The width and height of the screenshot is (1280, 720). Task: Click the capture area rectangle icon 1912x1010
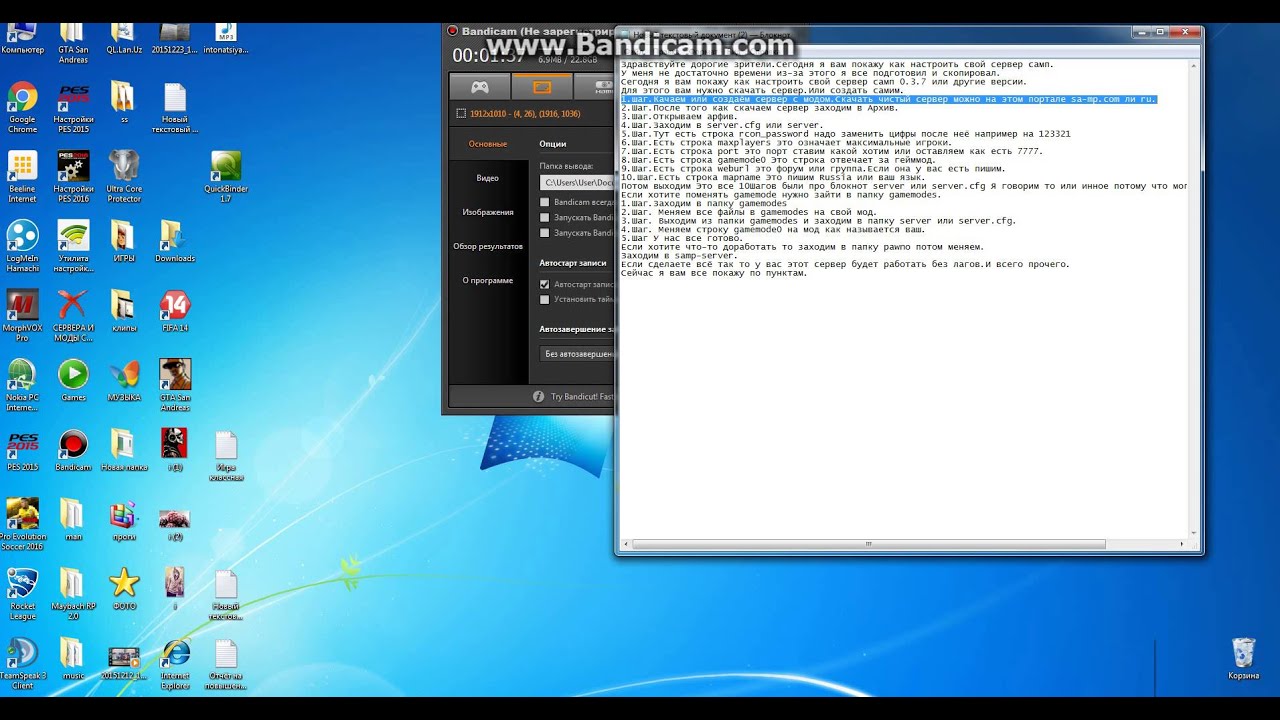461,114
